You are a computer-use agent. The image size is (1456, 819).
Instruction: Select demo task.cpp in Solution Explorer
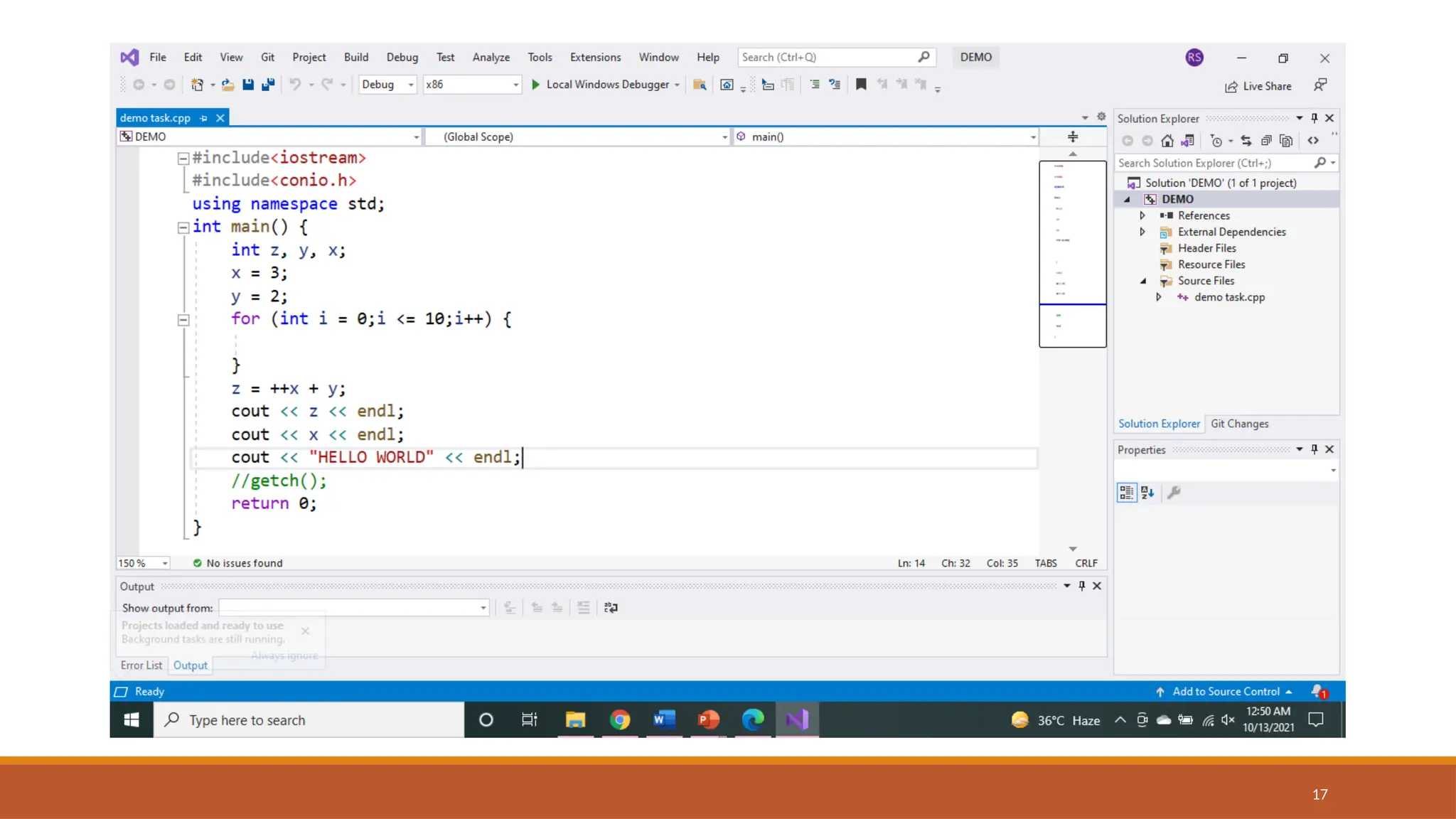pyautogui.click(x=1229, y=297)
